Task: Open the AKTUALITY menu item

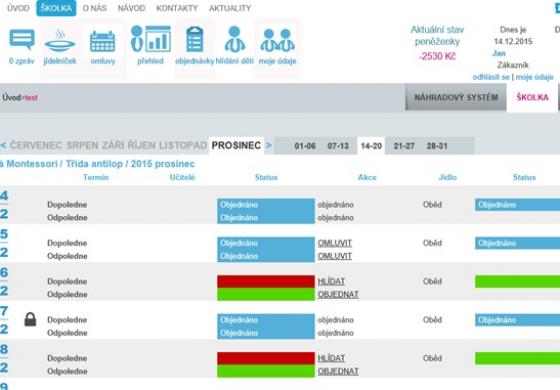Action: click(x=230, y=8)
